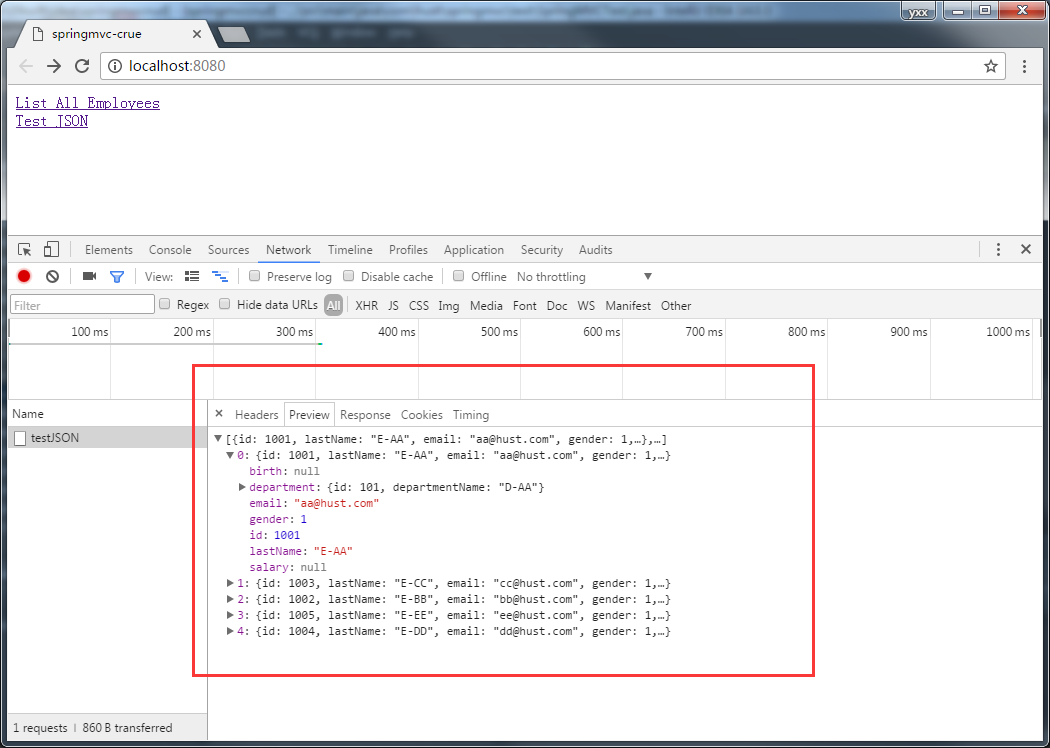1050x748 pixels.
Task: Filter requests by XHR
Action: pyautogui.click(x=366, y=305)
